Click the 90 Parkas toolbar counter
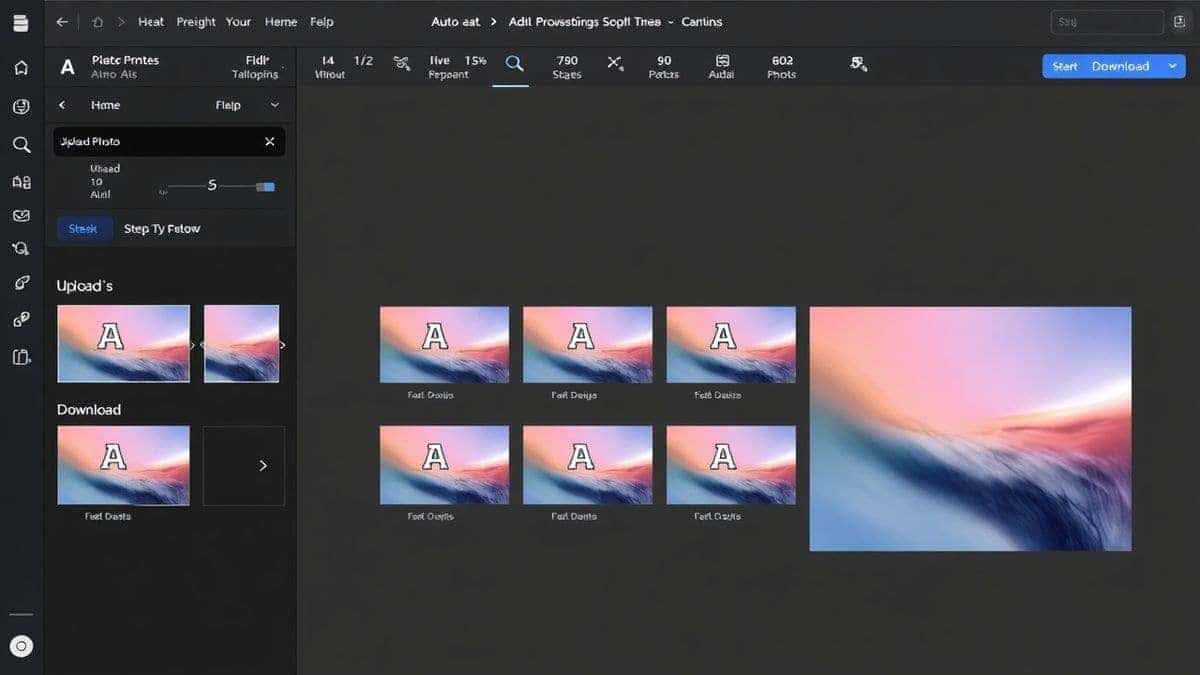1200x675 pixels. [664, 67]
